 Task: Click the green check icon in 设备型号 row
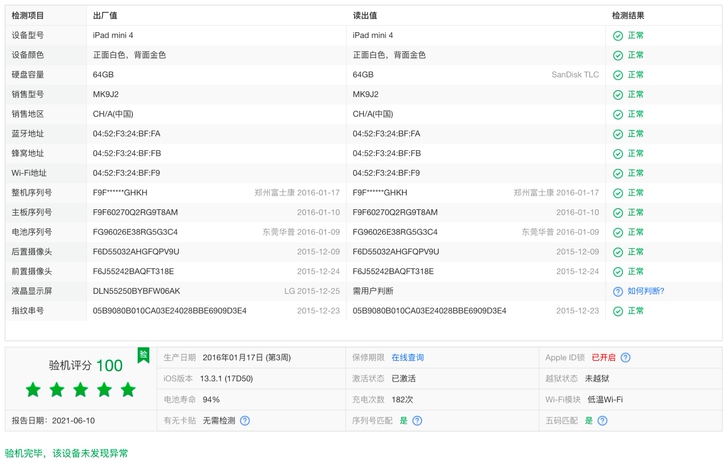[618, 36]
